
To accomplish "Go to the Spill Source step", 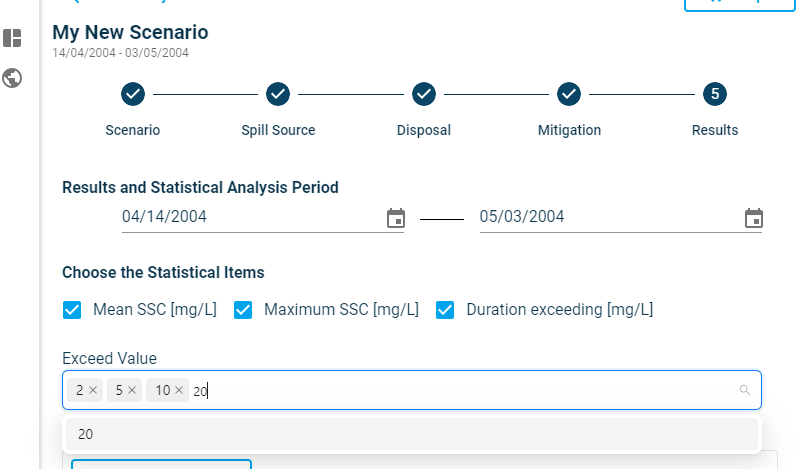I will [278, 95].
